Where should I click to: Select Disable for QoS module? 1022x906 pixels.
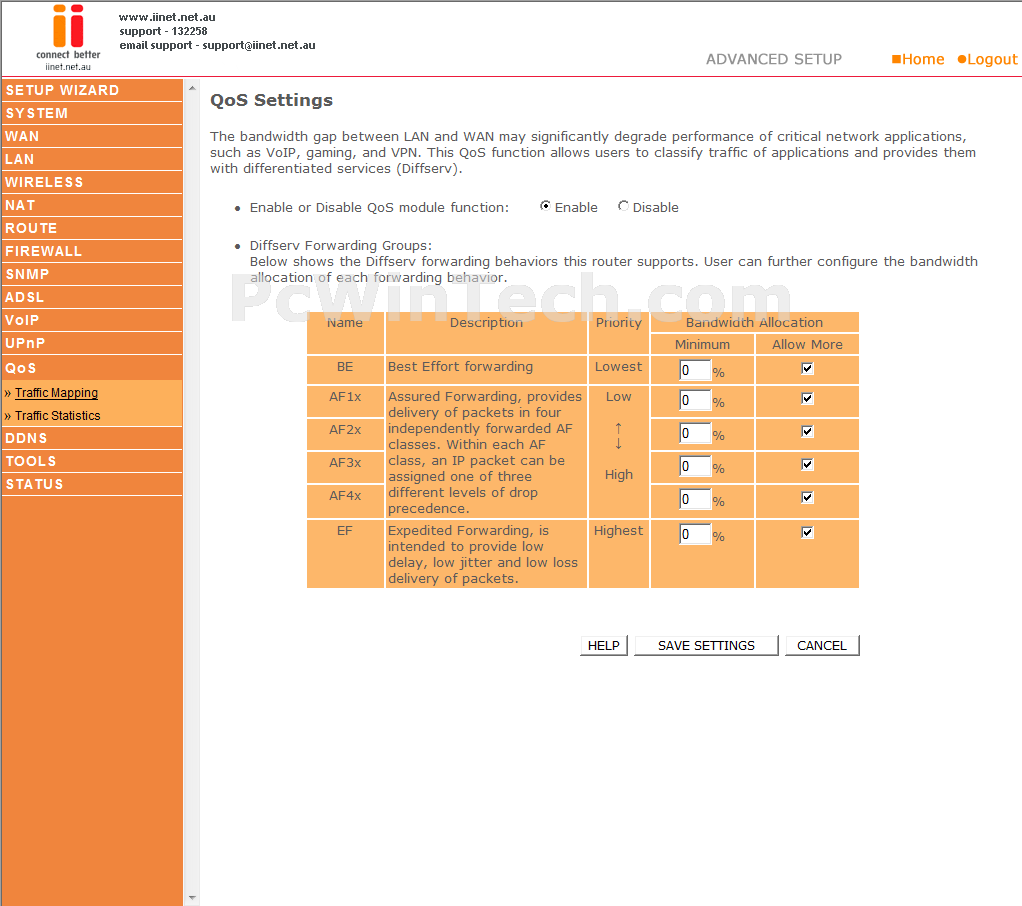(623, 206)
